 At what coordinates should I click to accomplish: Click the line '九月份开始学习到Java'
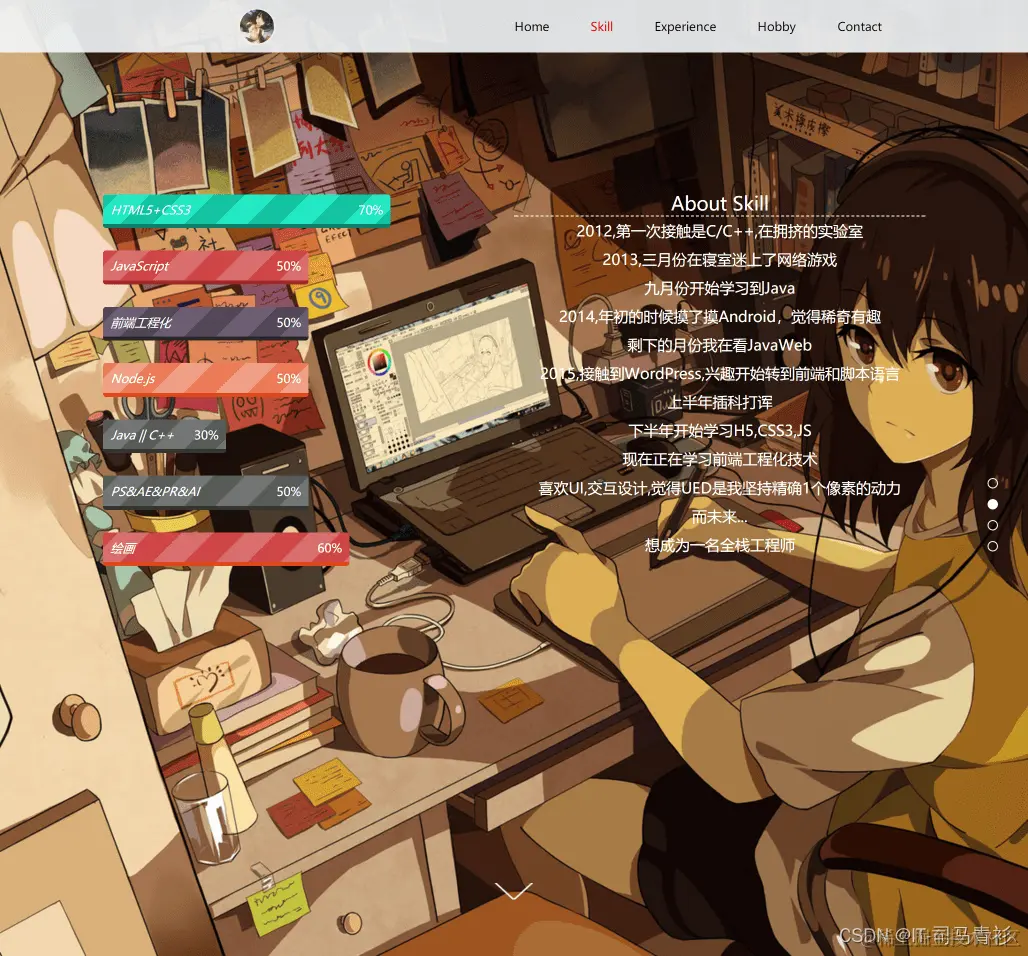coord(719,289)
